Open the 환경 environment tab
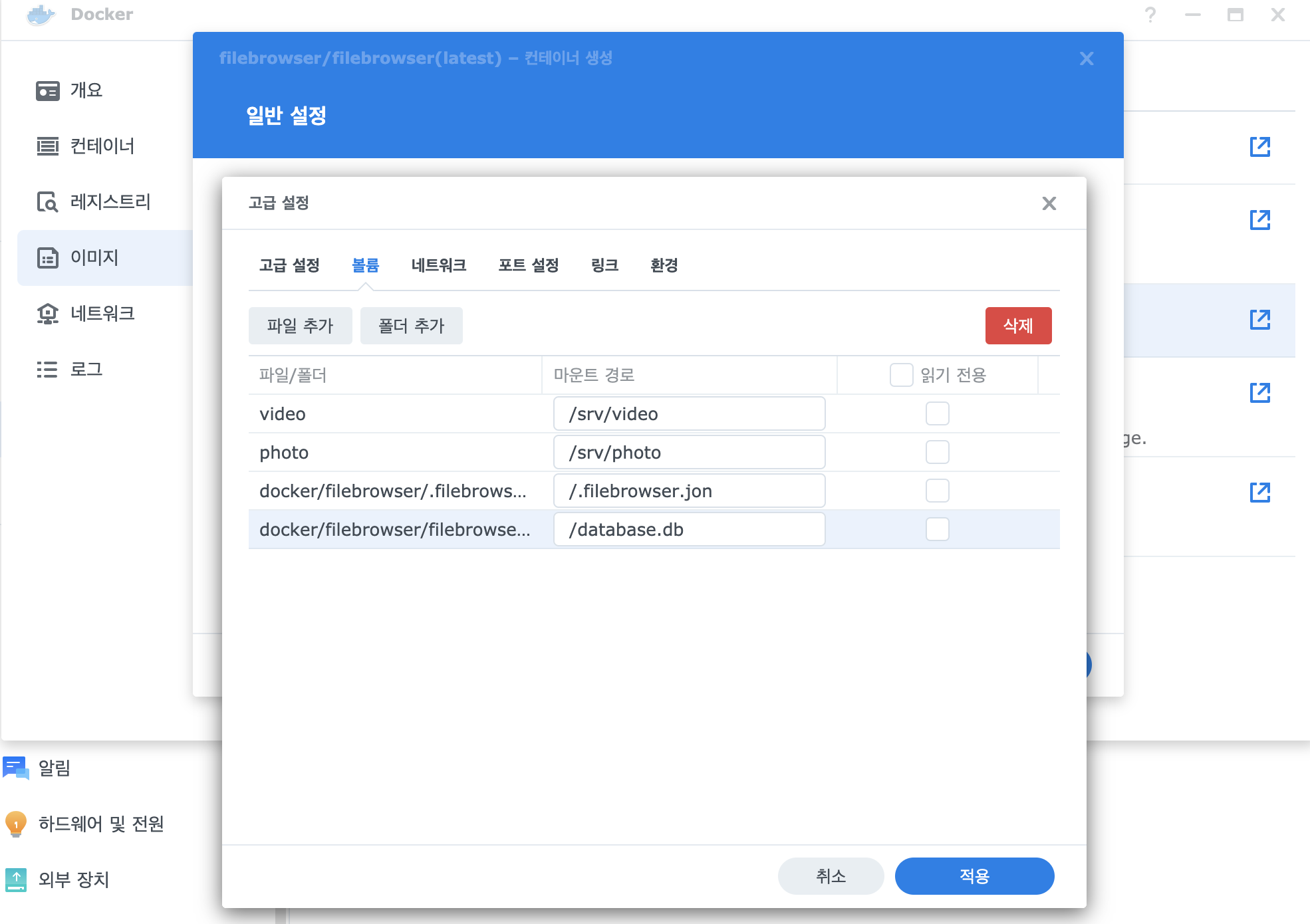The image size is (1310, 924). tap(664, 265)
